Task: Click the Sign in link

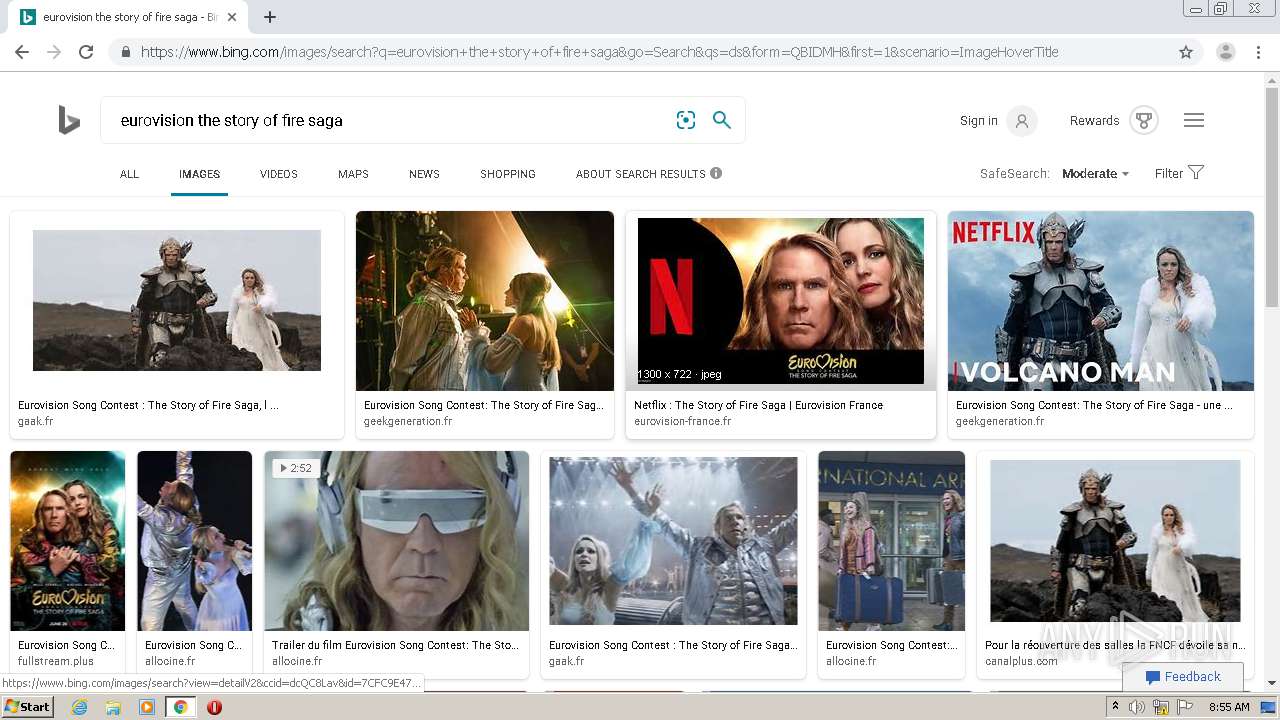Action: pos(979,121)
